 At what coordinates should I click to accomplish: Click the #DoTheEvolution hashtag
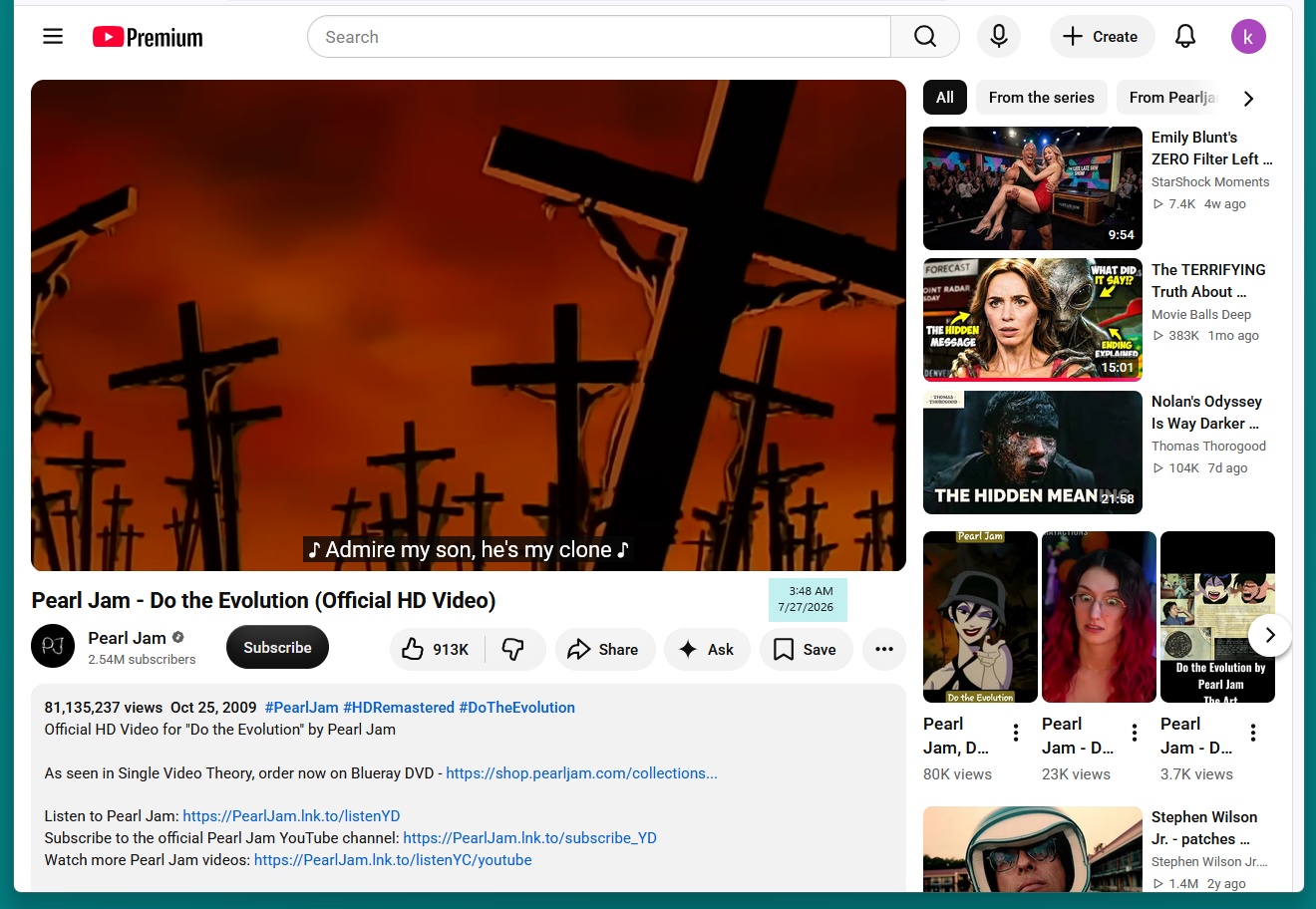coord(517,708)
